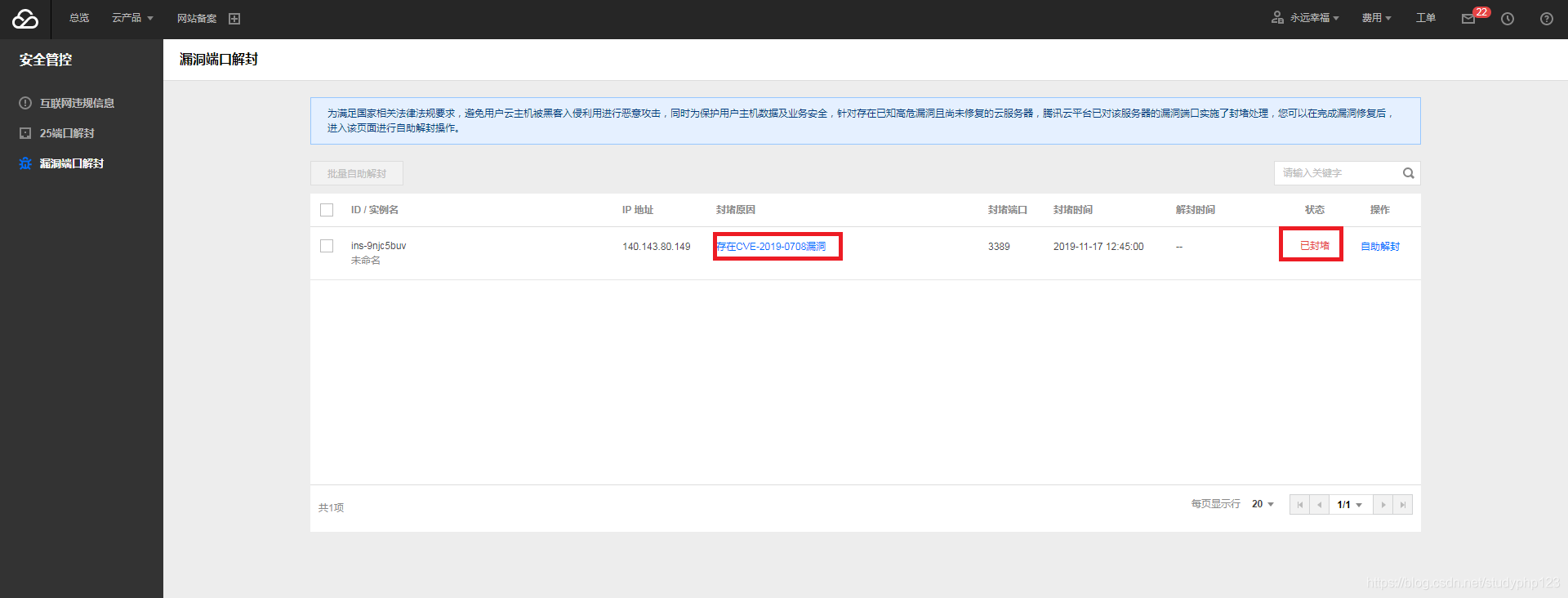Toggle the select-all checkbox in table header
1568x598 pixels.
327,210
